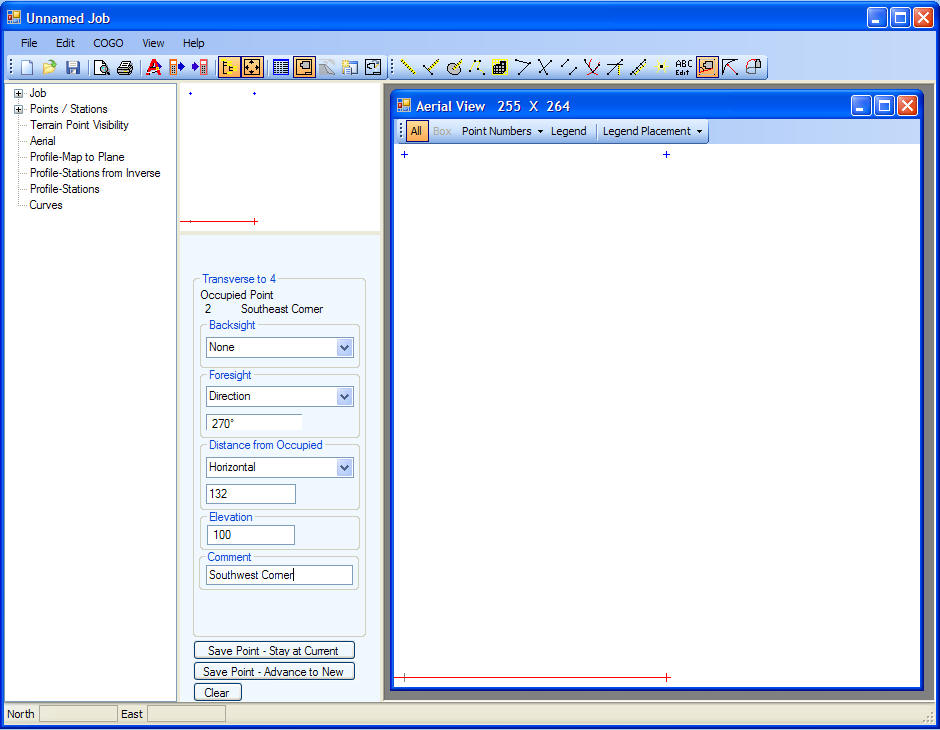Open the COGO menu

click(108, 43)
